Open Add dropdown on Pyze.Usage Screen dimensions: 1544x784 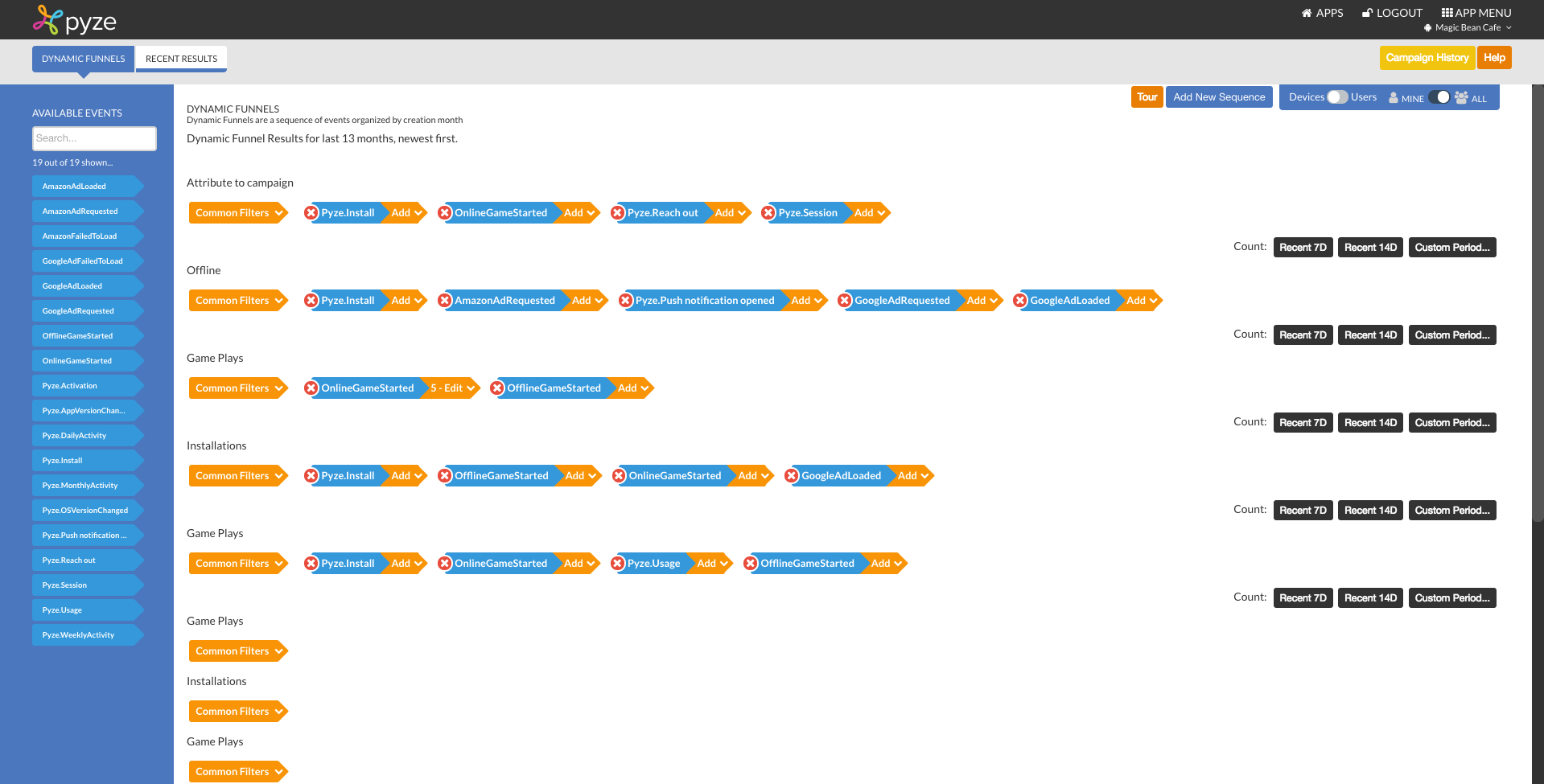click(x=713, y=564)
